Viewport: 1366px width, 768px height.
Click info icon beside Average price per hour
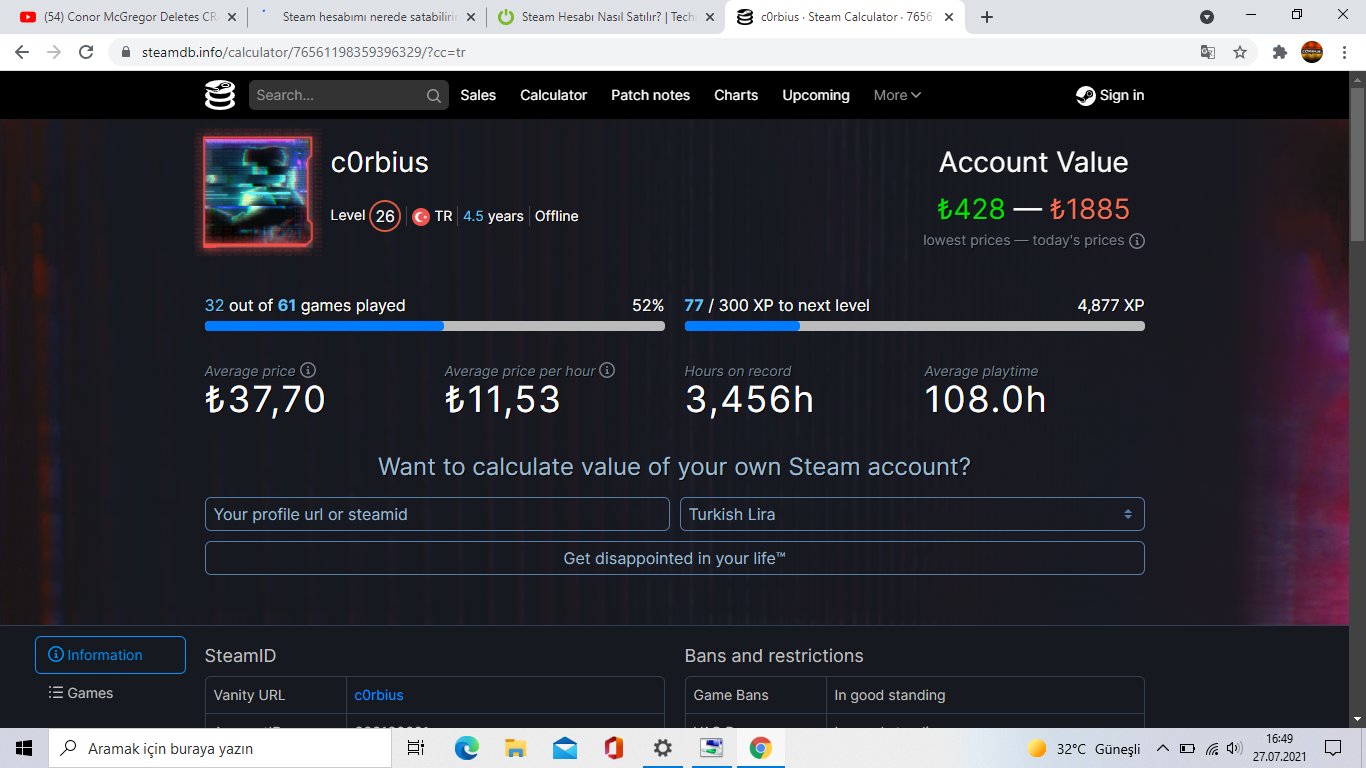(607, 370)
